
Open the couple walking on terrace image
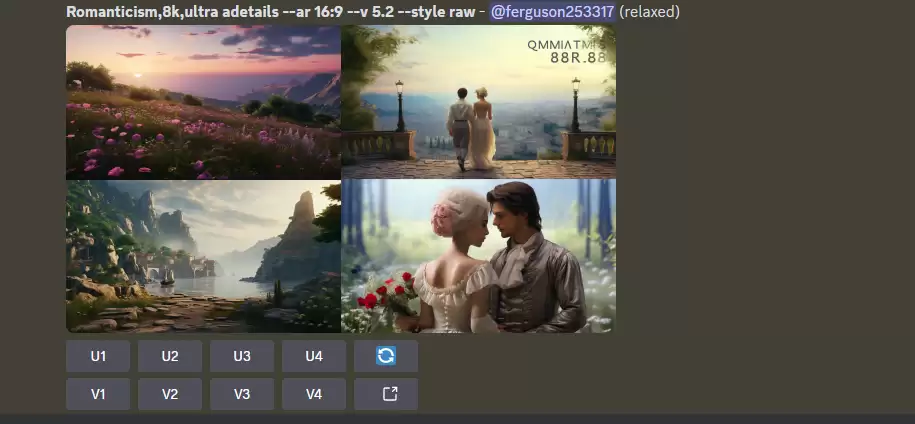(x=478, y=102)
